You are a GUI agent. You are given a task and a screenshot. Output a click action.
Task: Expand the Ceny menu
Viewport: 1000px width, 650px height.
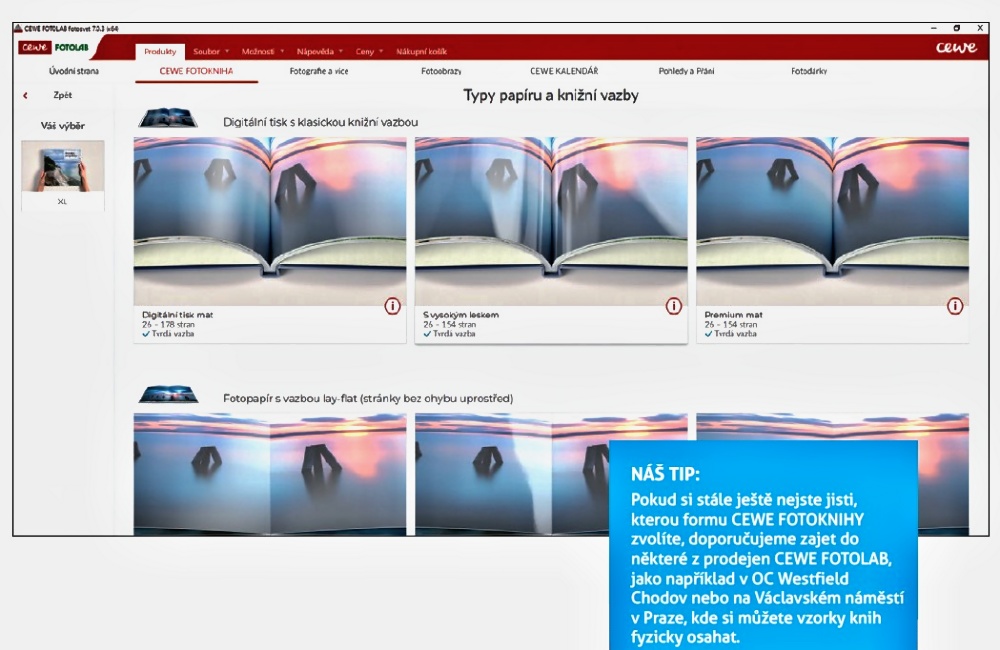(x=369, y=52)
